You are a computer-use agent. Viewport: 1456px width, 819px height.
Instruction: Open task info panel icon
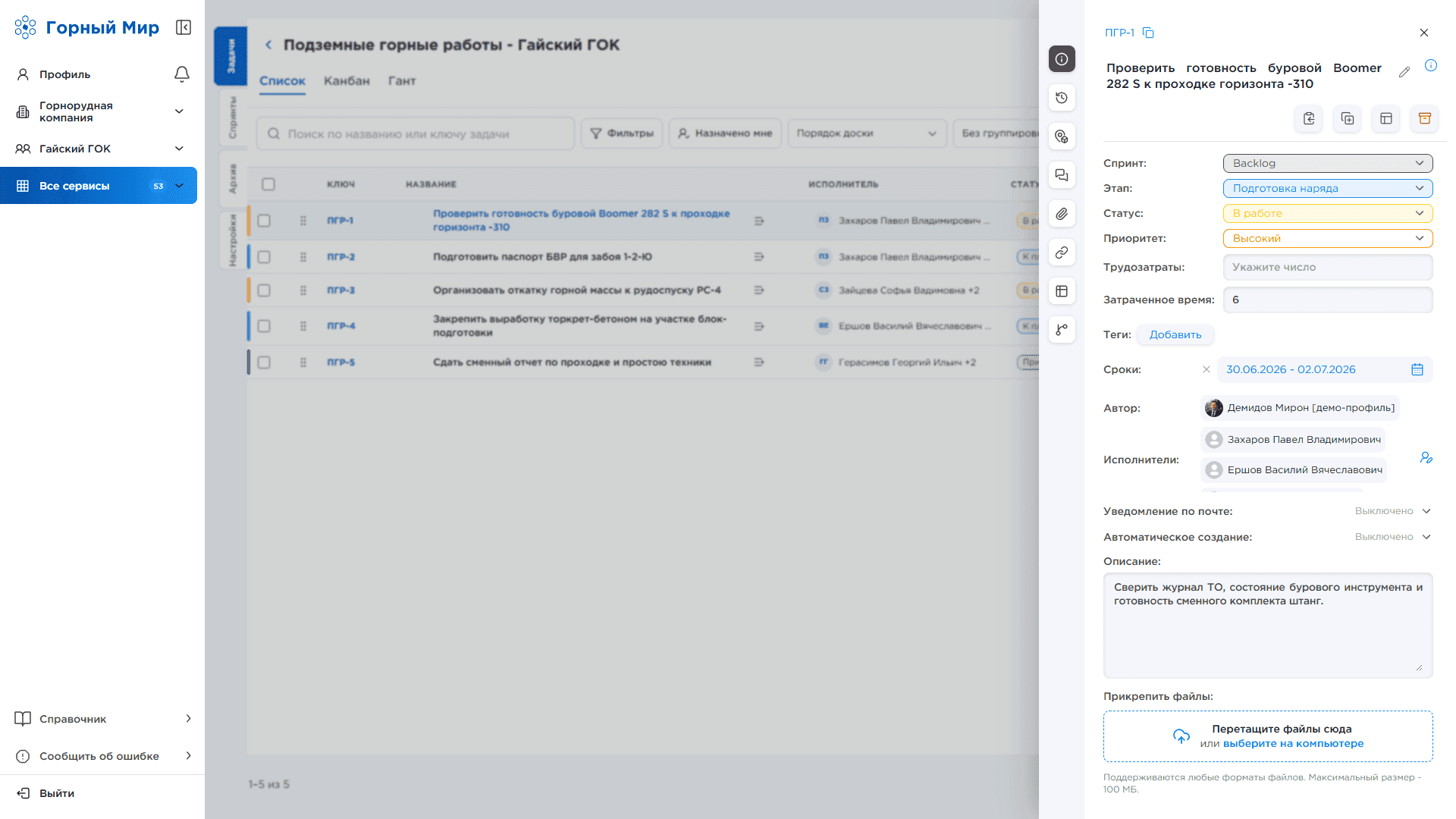point(1062,59)
